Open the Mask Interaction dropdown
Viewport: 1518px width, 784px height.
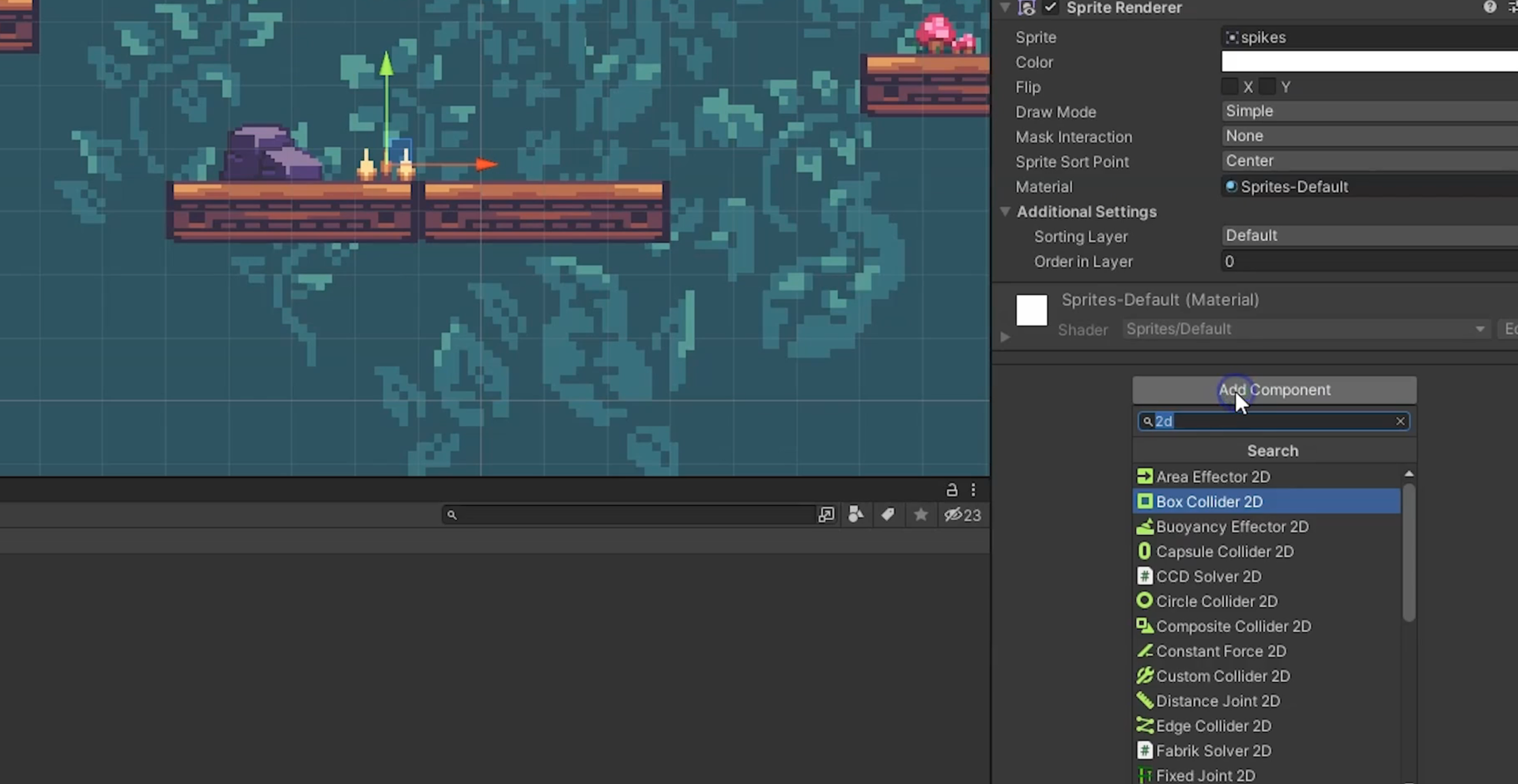tap(1369, 136)
